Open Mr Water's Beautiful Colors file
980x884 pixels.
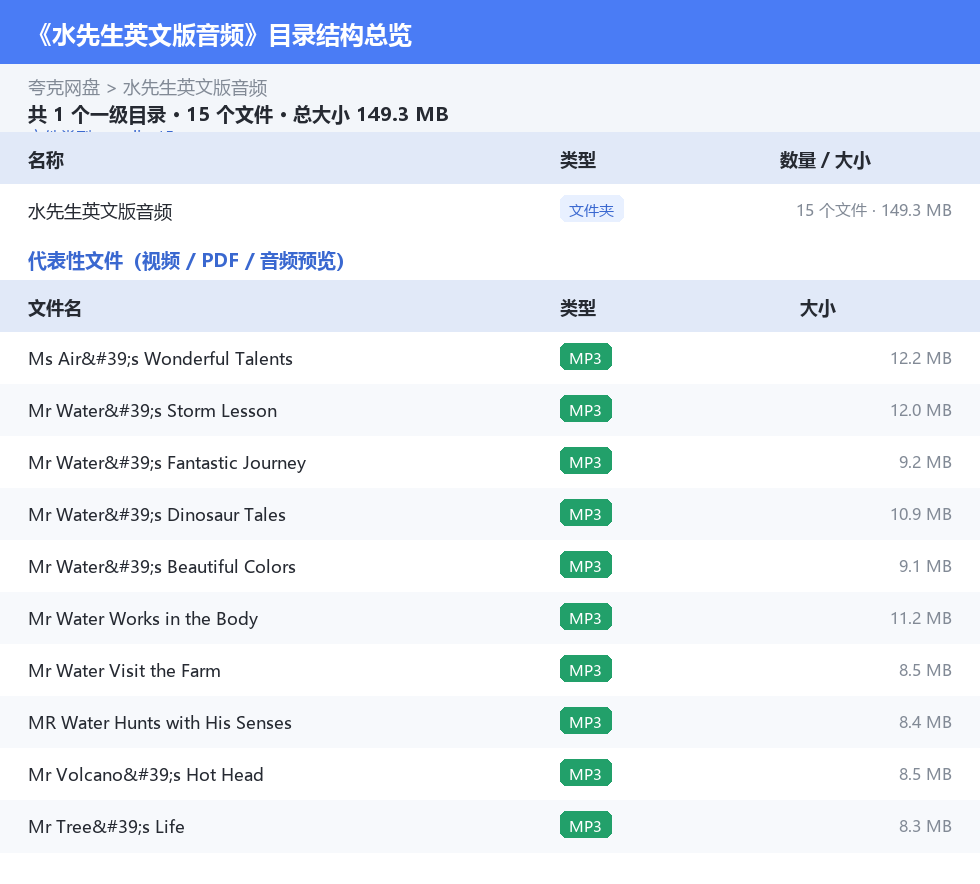(x=162, y=566)
